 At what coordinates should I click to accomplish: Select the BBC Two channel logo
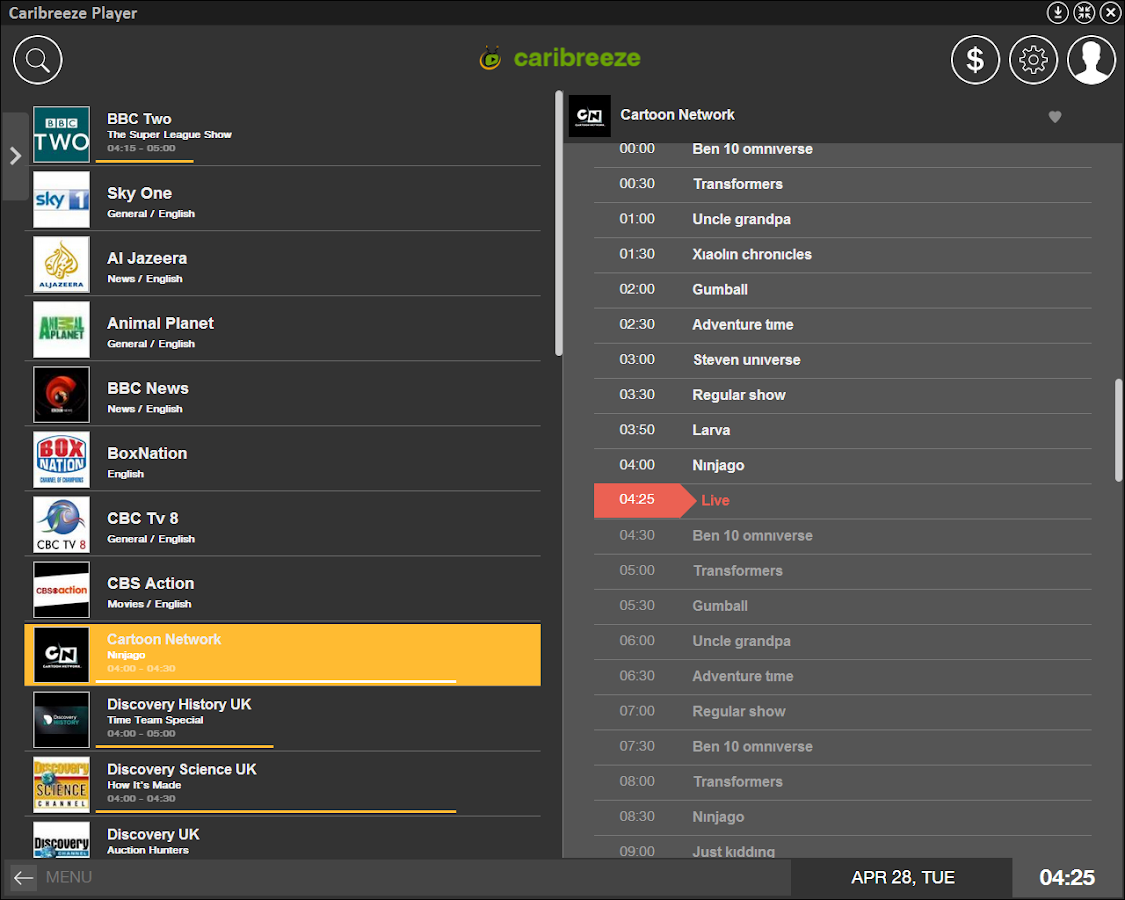62,134
